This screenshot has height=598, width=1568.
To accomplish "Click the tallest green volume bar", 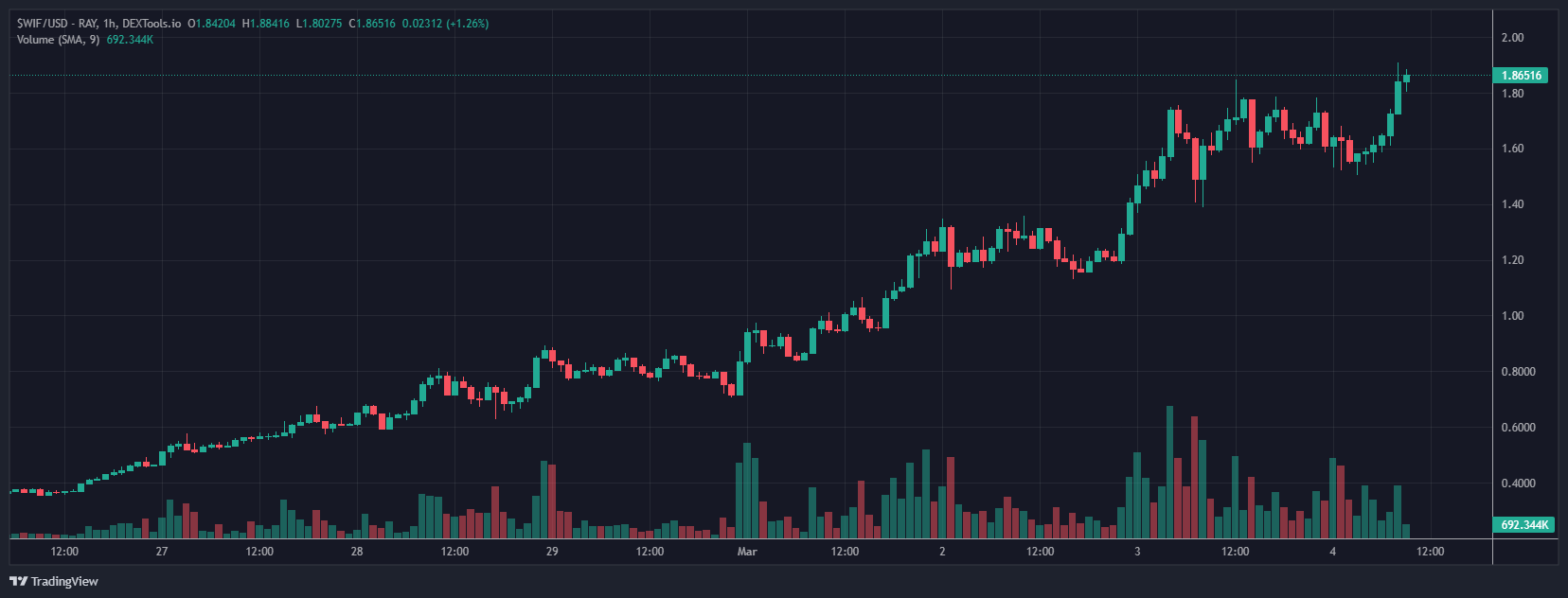I will click(x=1169, y=473).
